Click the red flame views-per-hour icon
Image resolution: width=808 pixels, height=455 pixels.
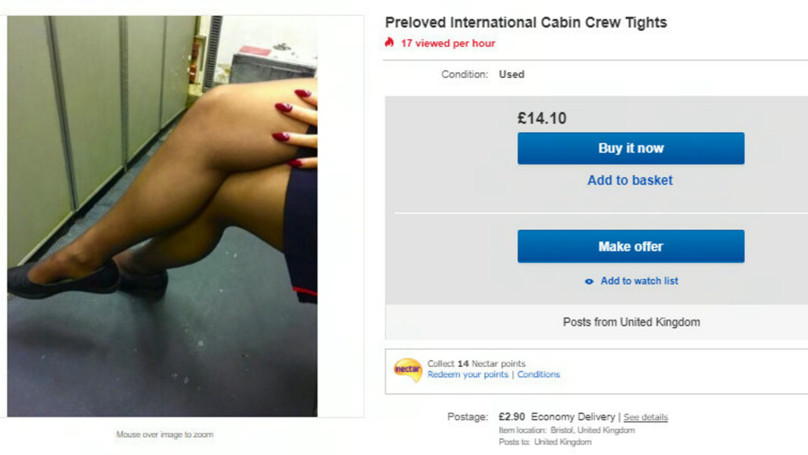point(389,43)
